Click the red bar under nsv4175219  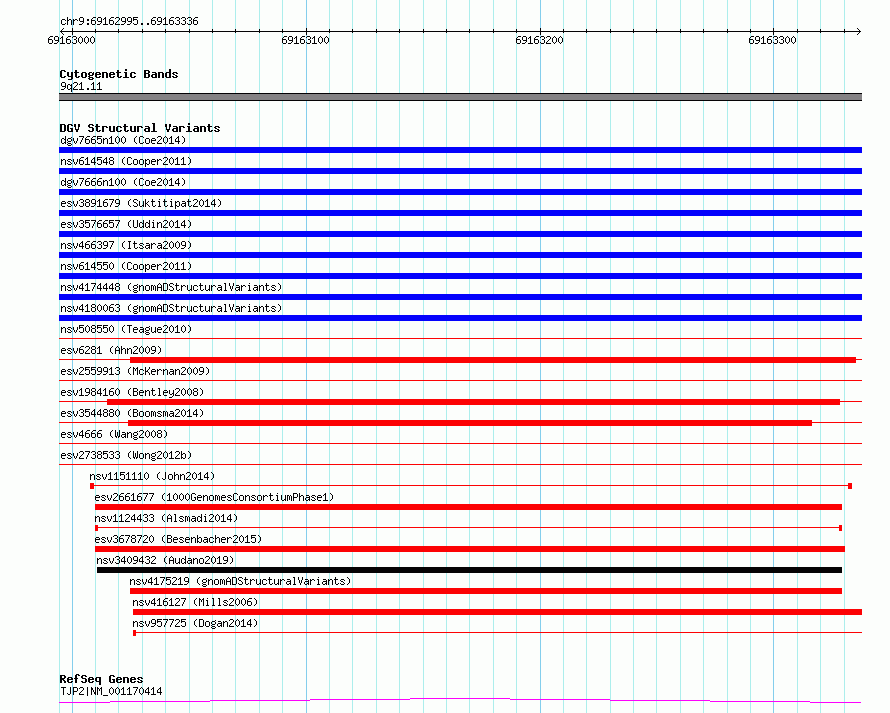click(x=486, y=591)
